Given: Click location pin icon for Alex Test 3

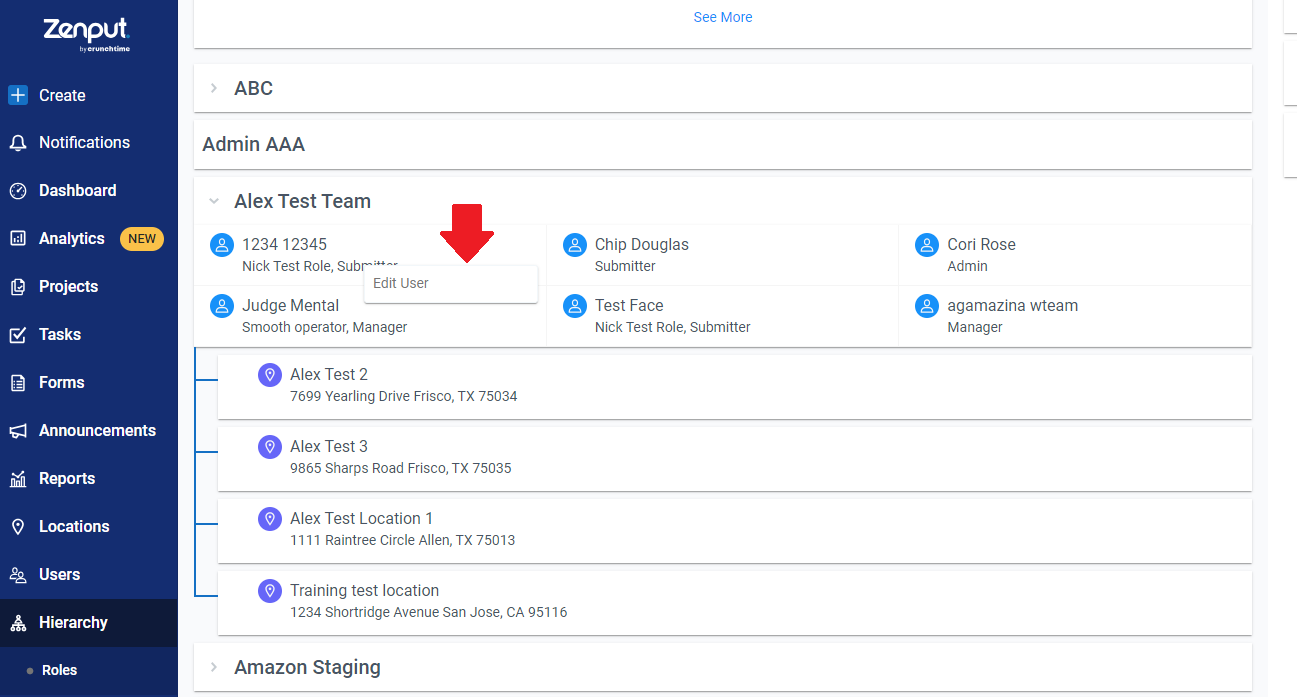Looking at the screenshot, I should (x=270, y=447).
